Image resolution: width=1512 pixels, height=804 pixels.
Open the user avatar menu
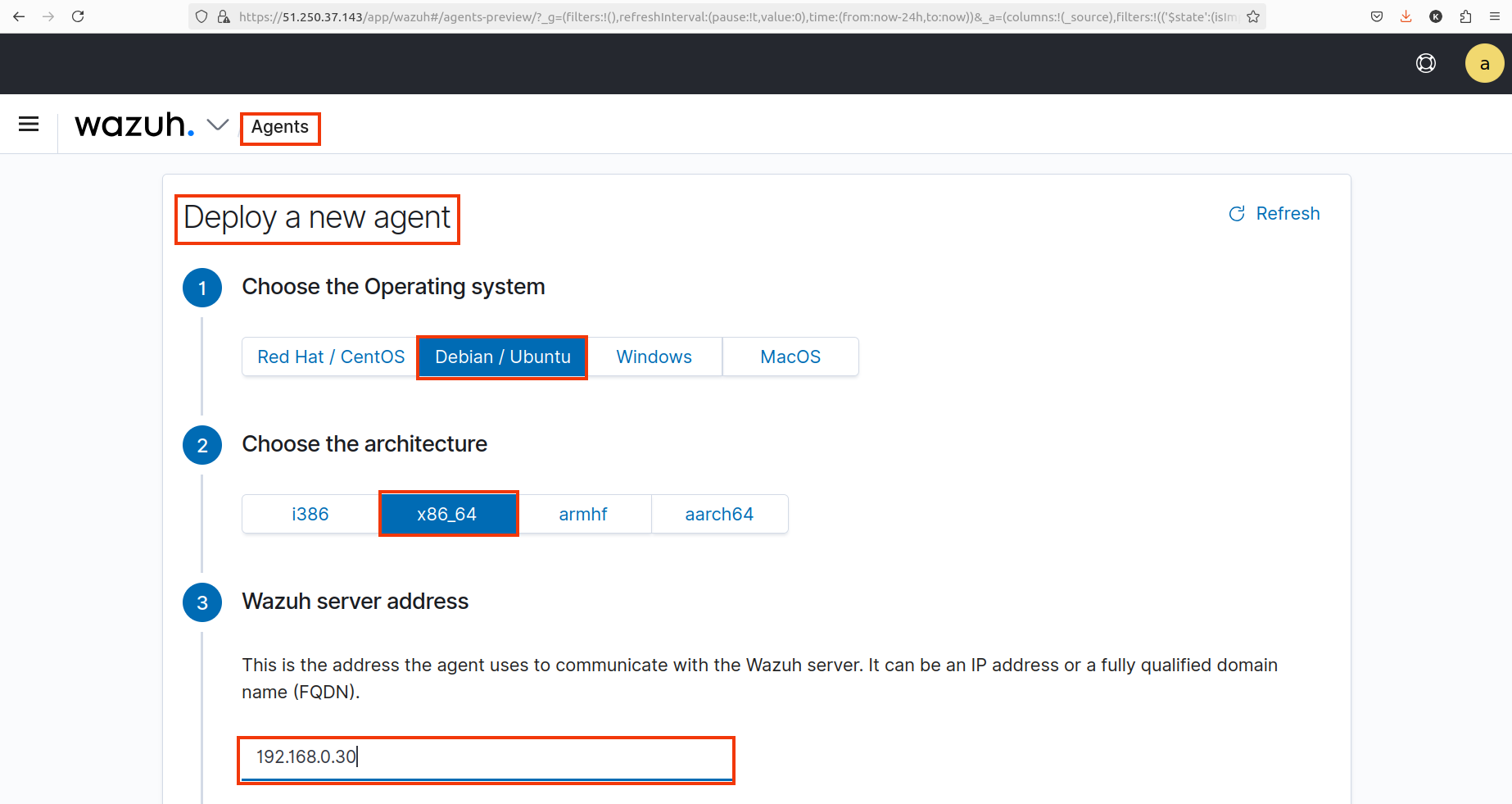[1484, 63]
